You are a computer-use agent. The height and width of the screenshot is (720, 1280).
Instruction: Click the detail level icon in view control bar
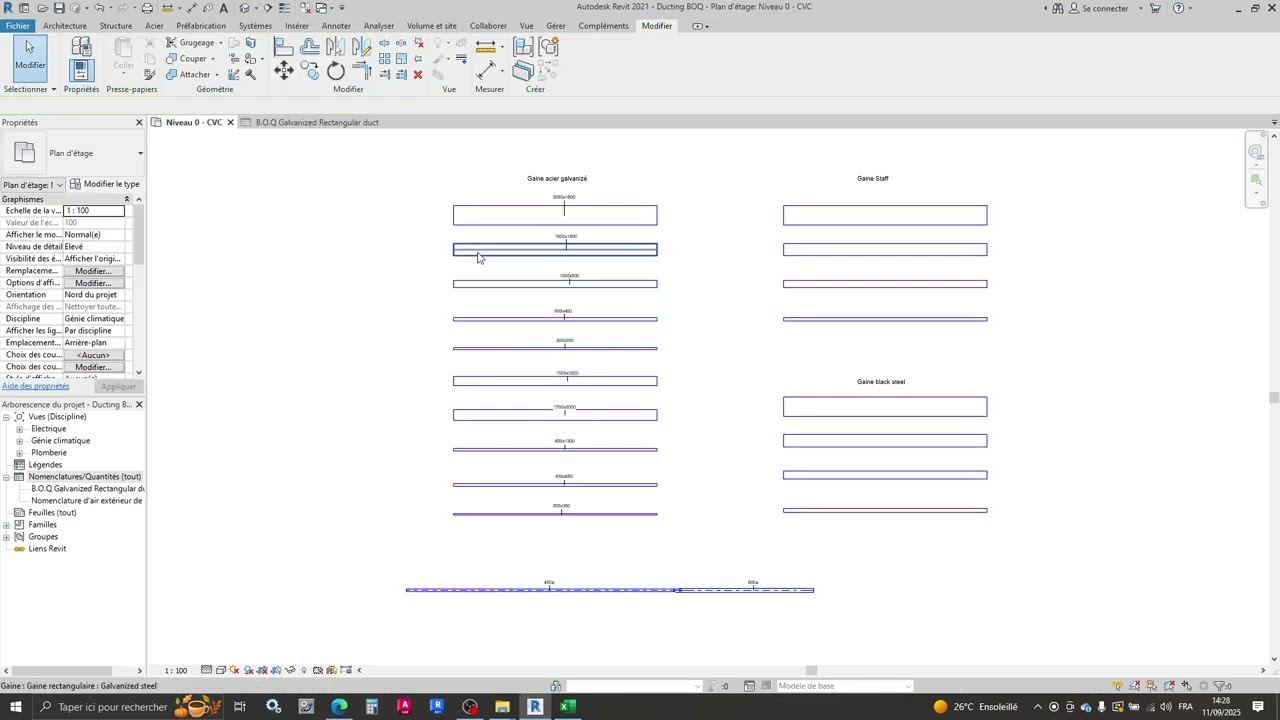click(x=207, y=670)
